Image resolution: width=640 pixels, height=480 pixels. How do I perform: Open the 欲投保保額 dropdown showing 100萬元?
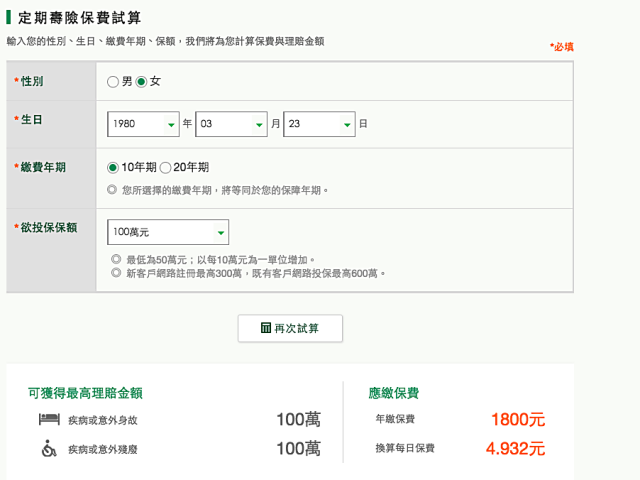tap(167, 232)
